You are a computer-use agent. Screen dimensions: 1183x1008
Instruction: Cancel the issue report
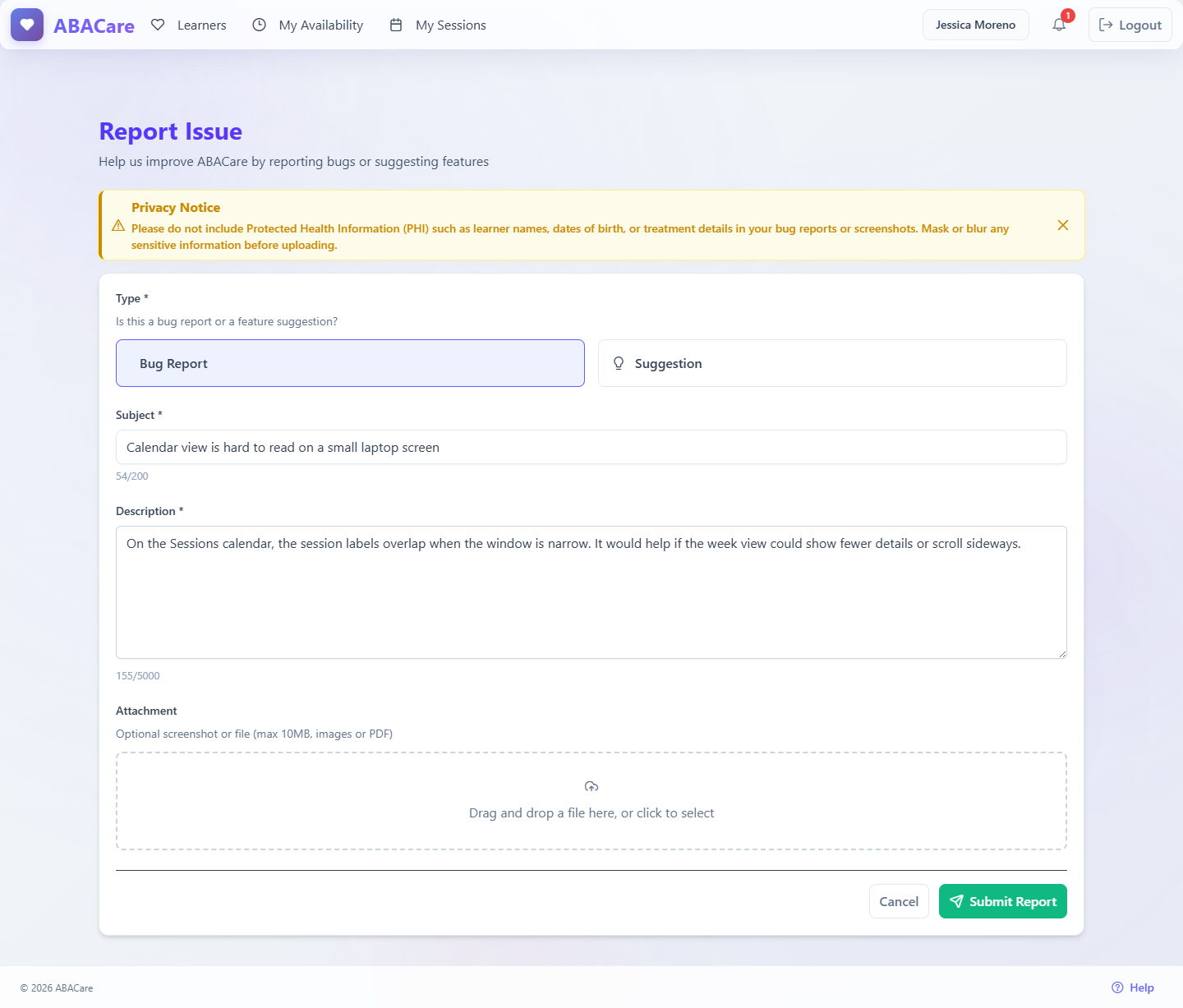pos(899,901)
